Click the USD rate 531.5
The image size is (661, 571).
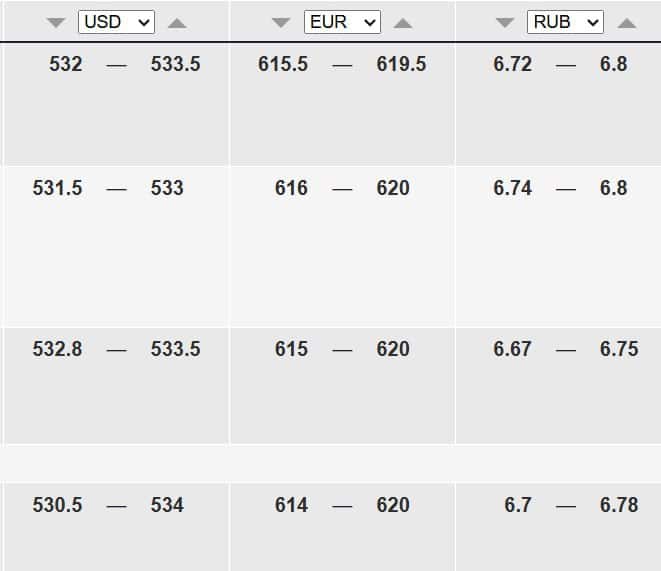coord(57,188)
